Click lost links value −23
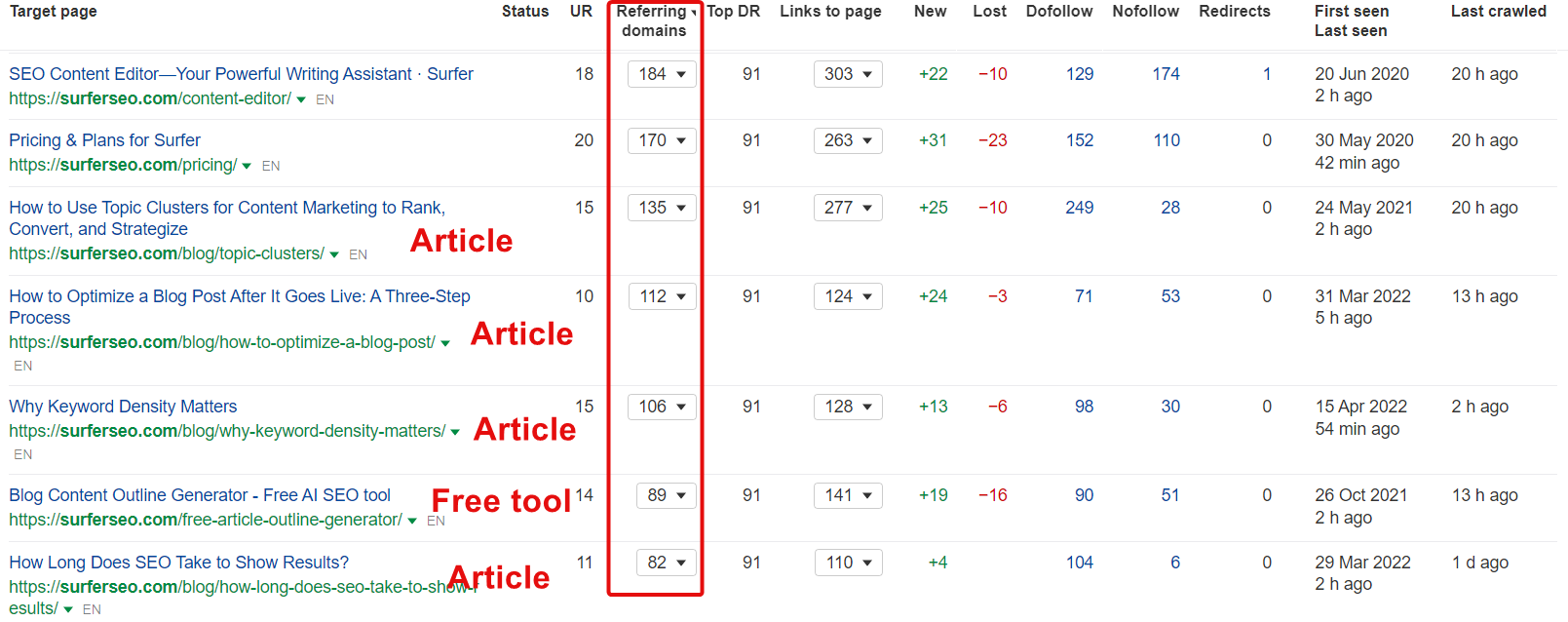 tap(993, 140)
